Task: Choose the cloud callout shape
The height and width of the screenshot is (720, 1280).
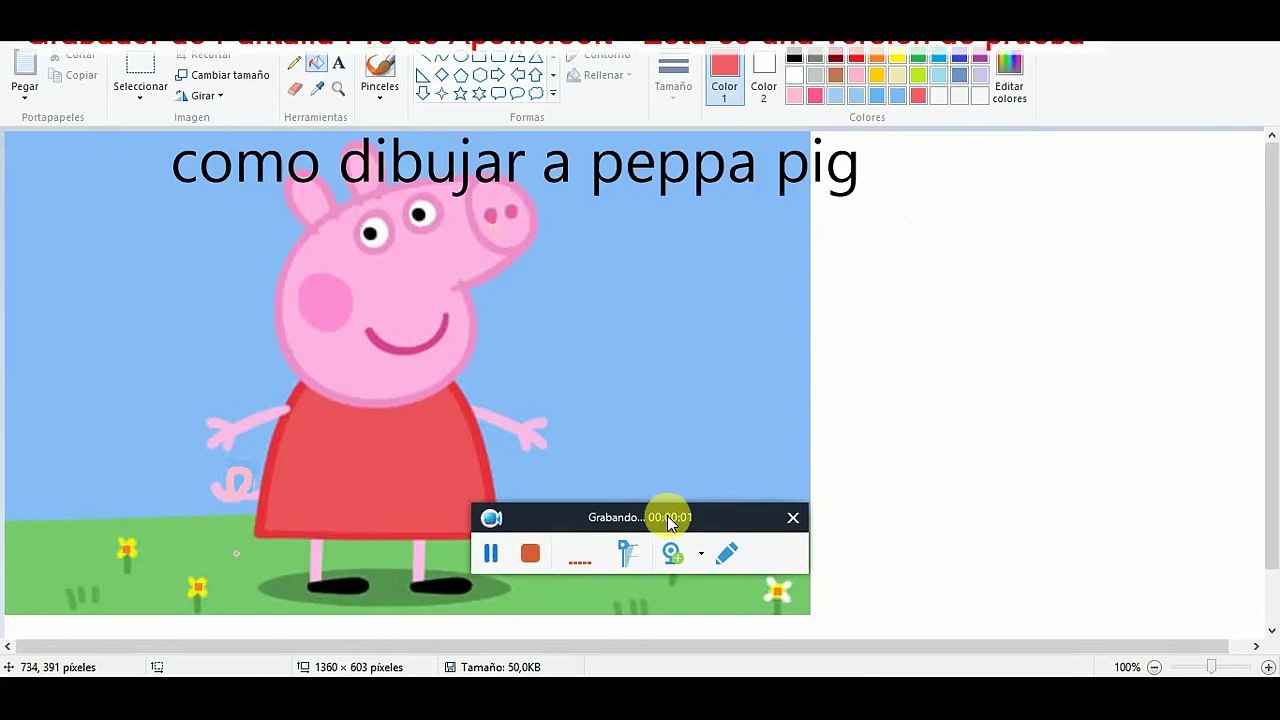Action: (x=536, y=93)
